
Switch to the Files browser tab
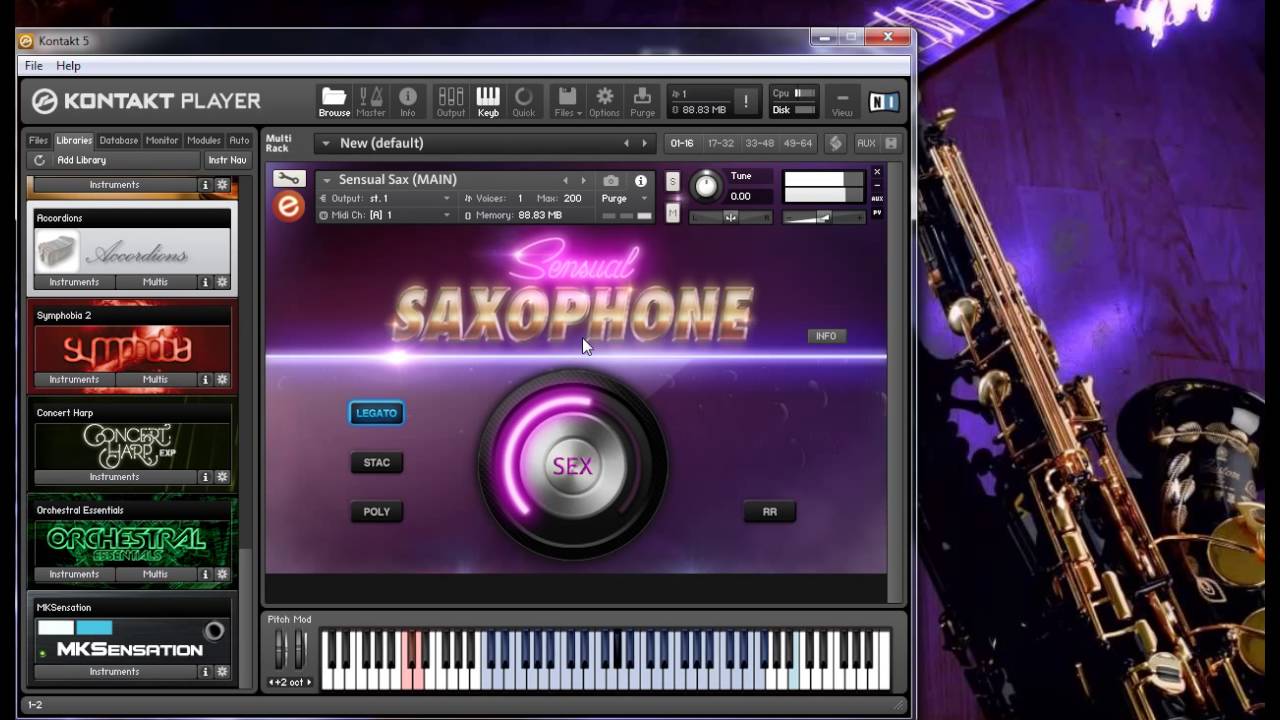coord(38,140)
